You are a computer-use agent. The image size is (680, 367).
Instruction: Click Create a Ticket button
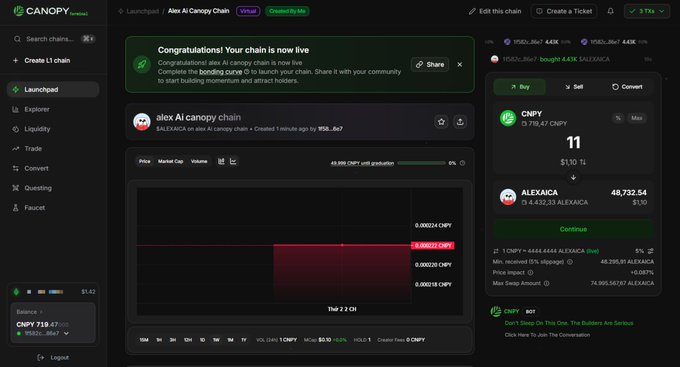(564, 11)
